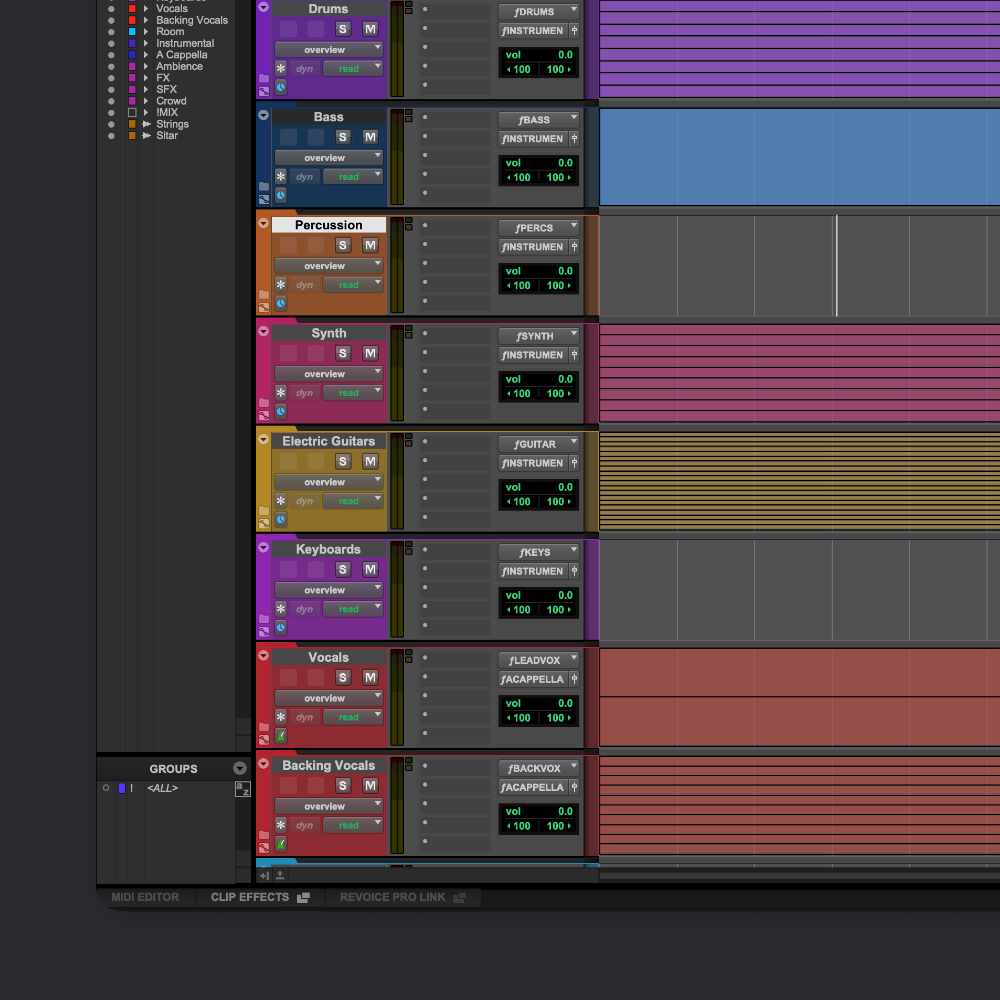1000x1000 pixels.
Task: Click the fACAPPELLA input selector on Vocals
Action: tap(534, 679)
